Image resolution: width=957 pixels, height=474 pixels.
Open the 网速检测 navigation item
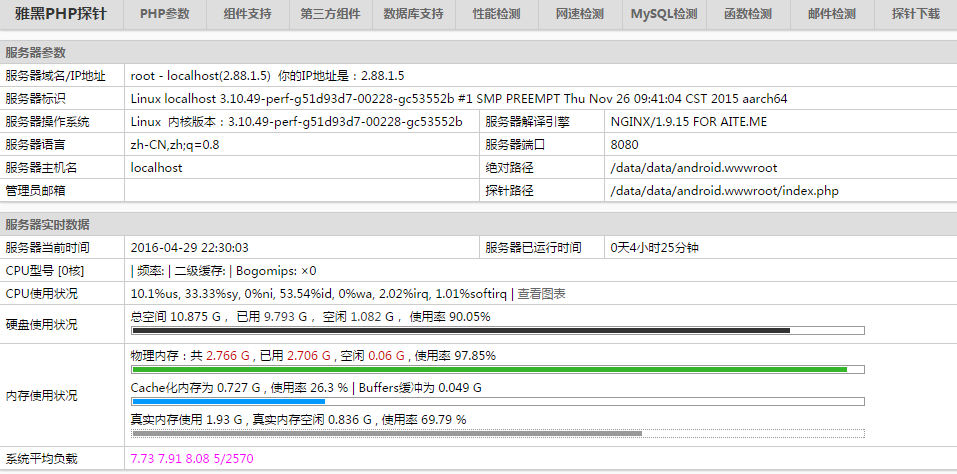pyautogui.click(x=579, y=14)
